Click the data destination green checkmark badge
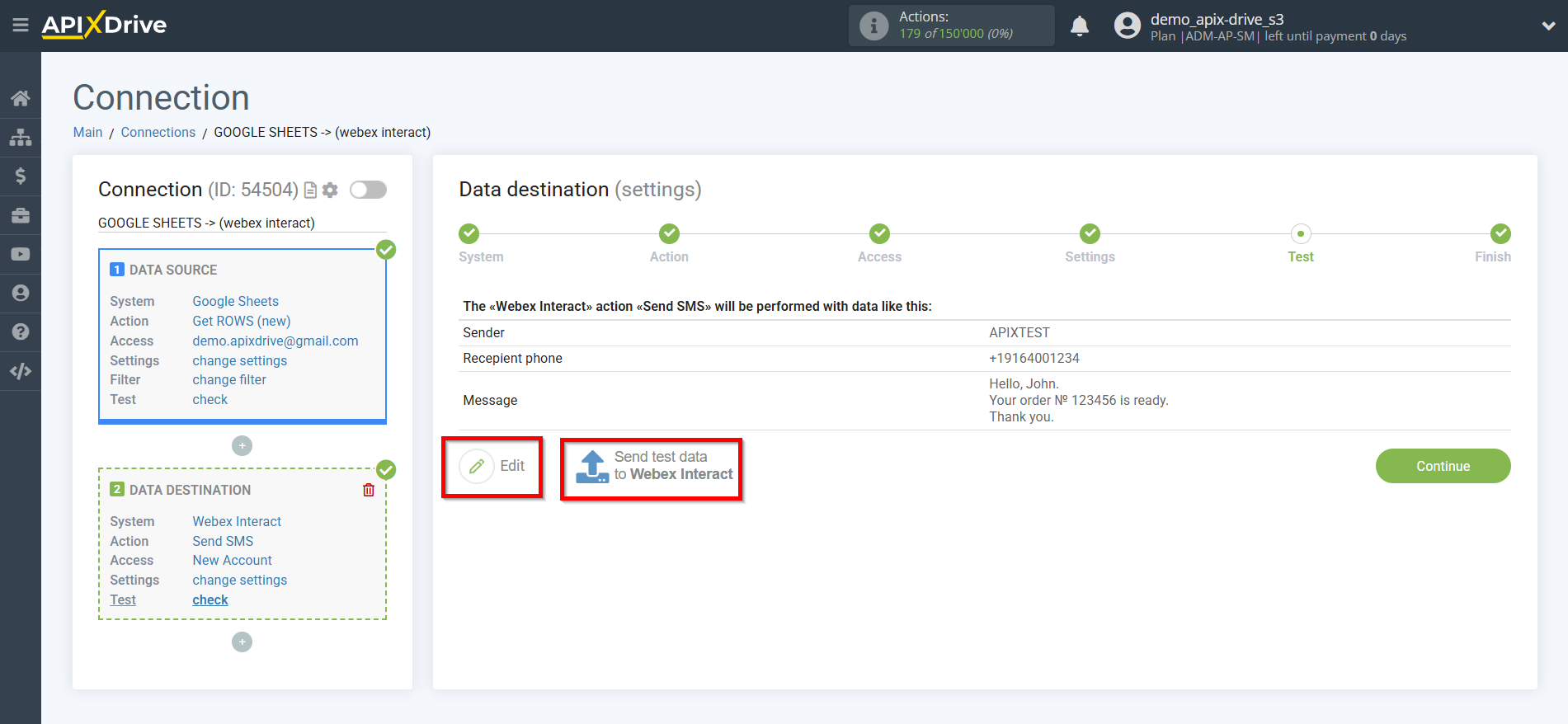Screen dimensions: 1568x724 click(386, 470)
